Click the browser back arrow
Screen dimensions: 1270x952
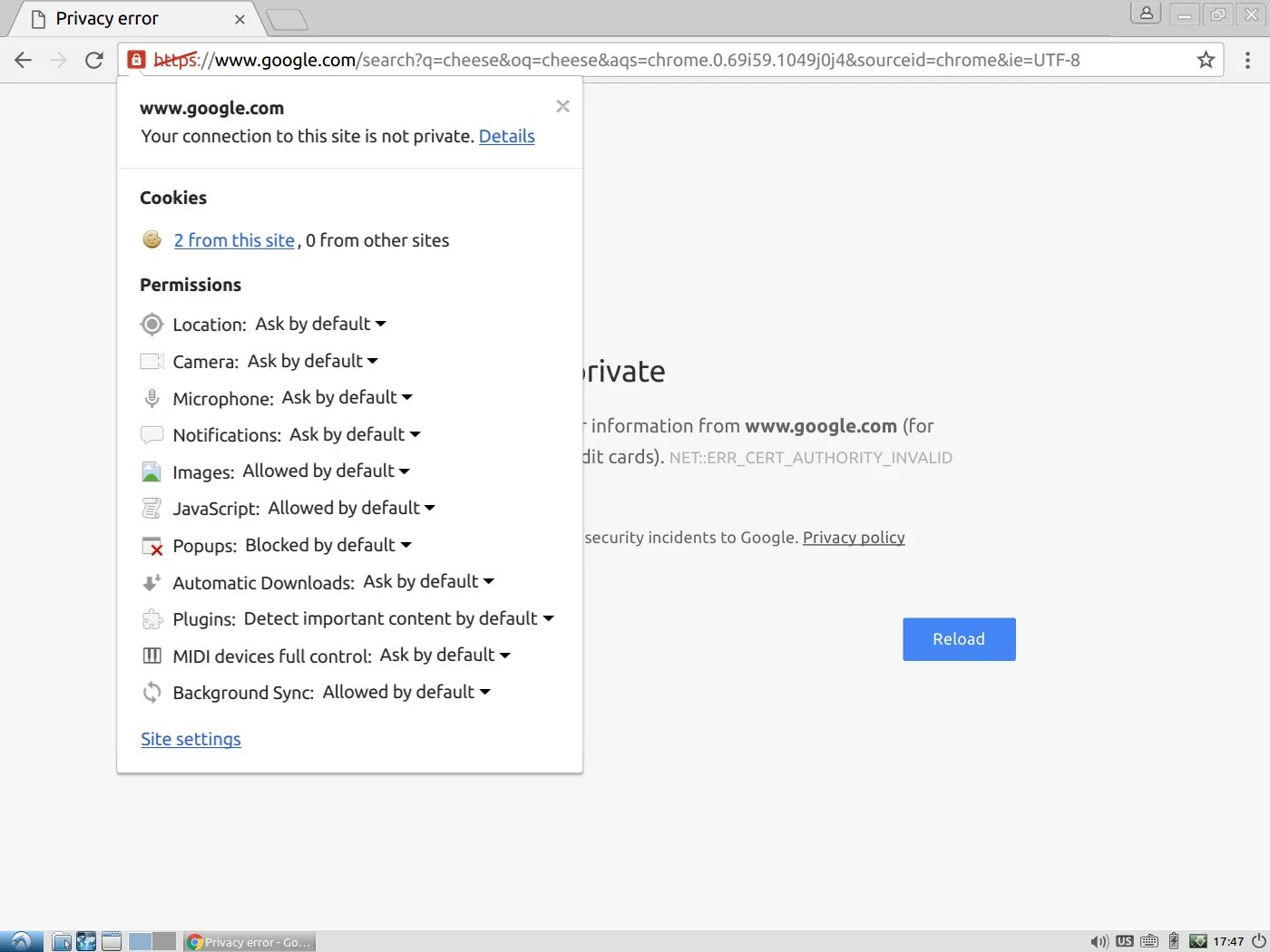click(24, 60)
